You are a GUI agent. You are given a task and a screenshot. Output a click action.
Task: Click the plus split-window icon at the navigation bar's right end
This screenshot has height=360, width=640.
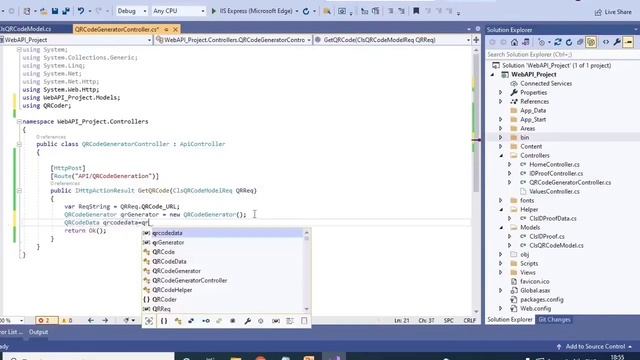pyautogui.click(x=476, y=40)
